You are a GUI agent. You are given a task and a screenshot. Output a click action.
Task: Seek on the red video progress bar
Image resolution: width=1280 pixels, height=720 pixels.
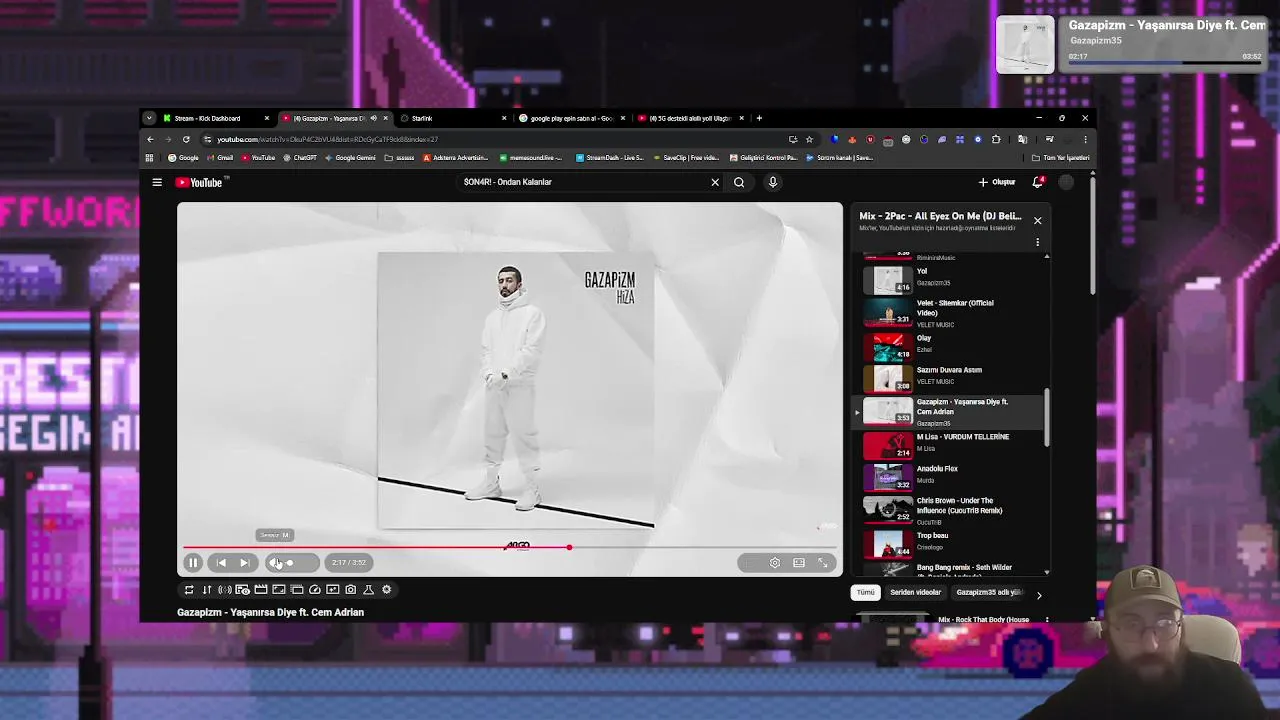(510, 547)
